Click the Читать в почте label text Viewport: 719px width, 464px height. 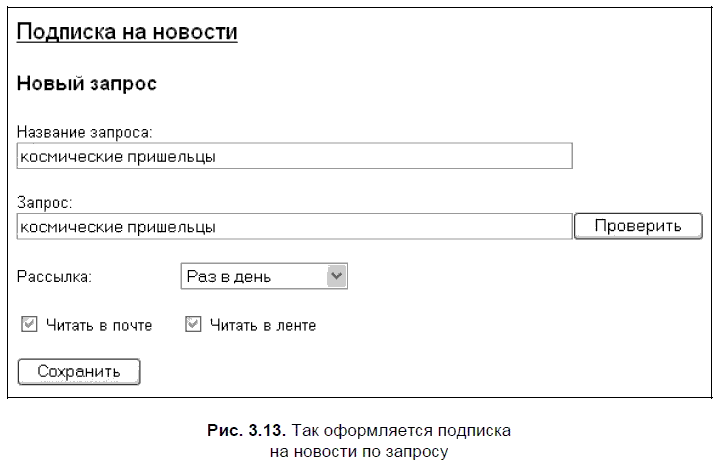[x=99, y=325]
